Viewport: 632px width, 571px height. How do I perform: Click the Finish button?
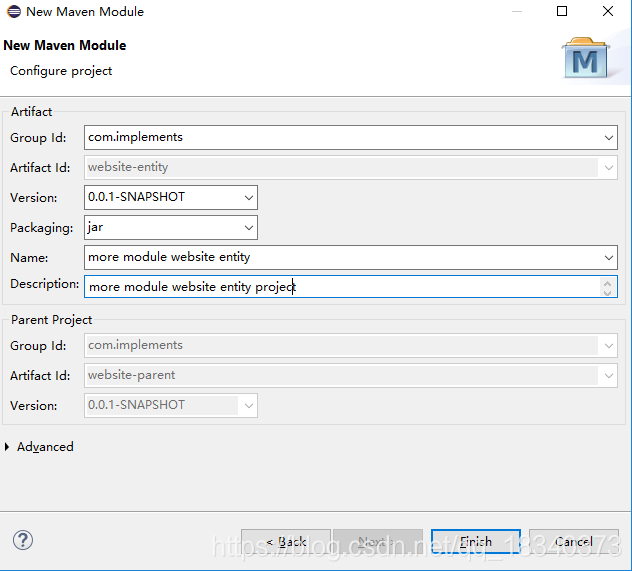(x=476, y=541)
